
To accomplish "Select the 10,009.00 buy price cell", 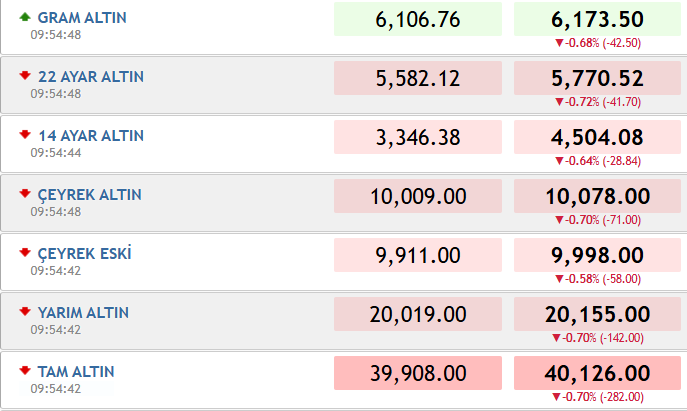I will click(x=418, y=196).
